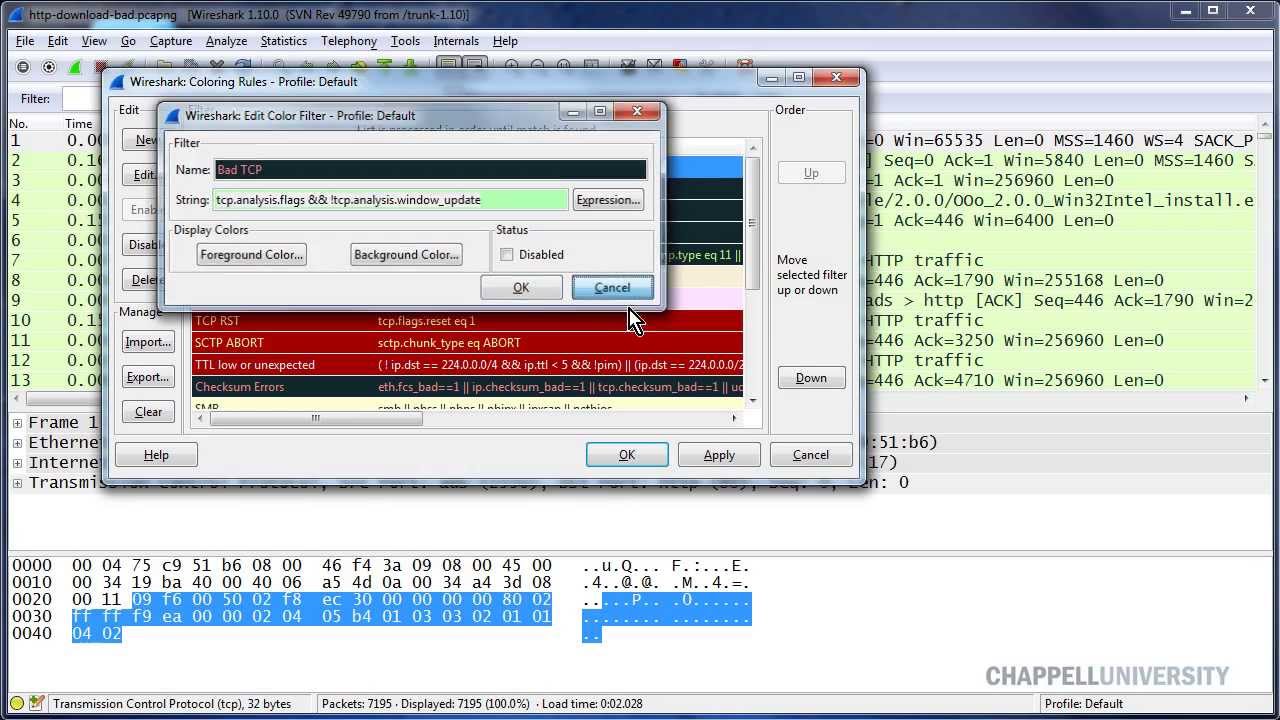Click the Name field containing Bad TCP

point(431,170)
